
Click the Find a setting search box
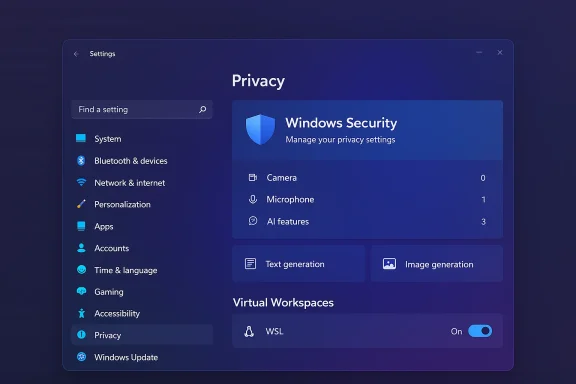pos(142,110)
